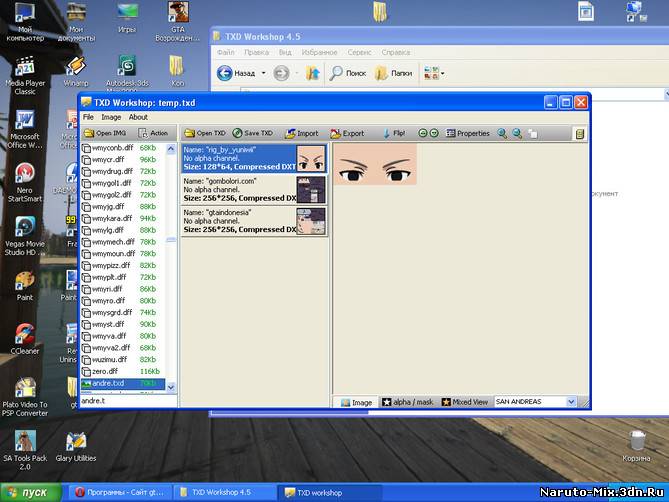This screenshot has height=502, width=669.
Task: Move texture down with green down-arrow icon
Action: tap(434, 133)
